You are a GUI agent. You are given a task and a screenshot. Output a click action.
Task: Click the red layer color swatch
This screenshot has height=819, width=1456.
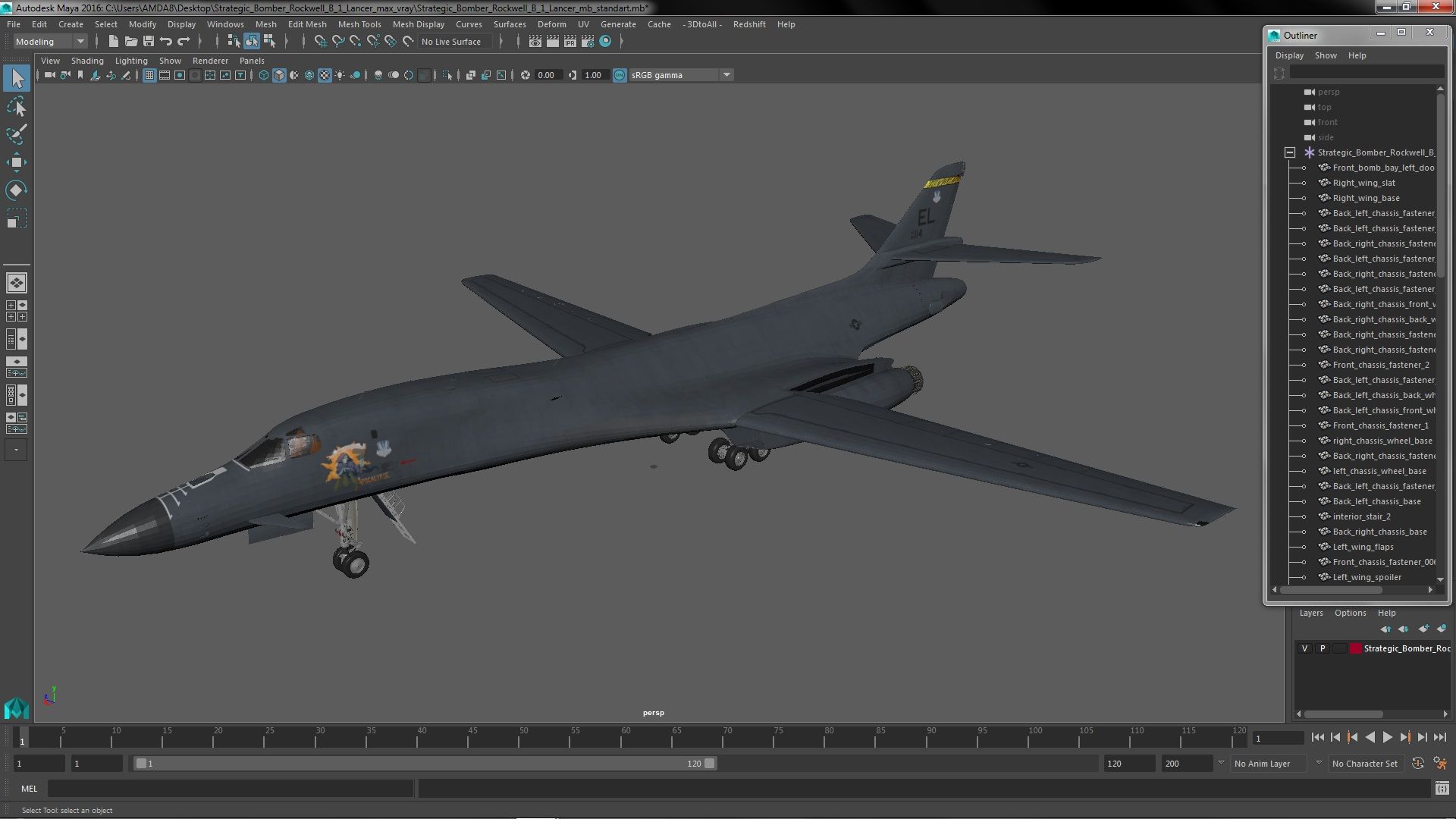click(x=1356, y=648)
